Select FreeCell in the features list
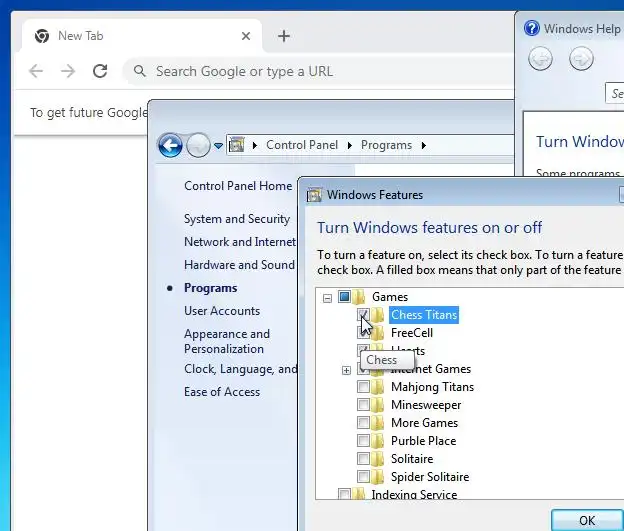 (x=411, y=333)
